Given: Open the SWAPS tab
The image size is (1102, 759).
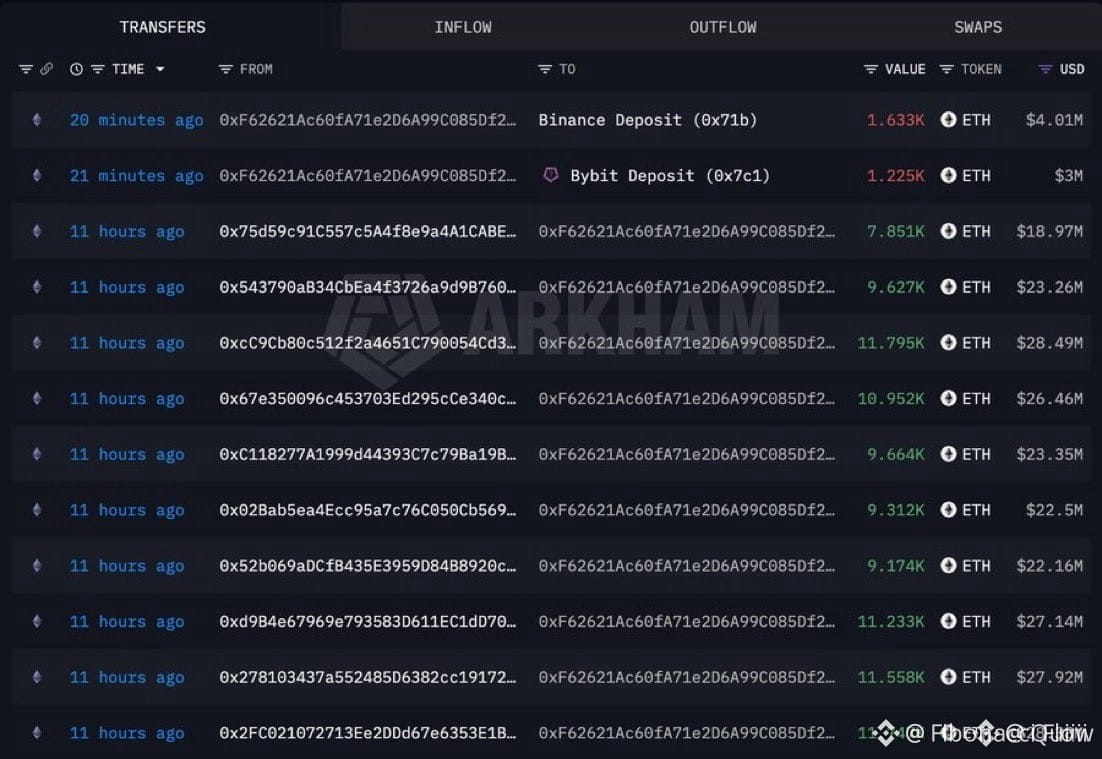Looking at the screenshot, I should point(978,27).
